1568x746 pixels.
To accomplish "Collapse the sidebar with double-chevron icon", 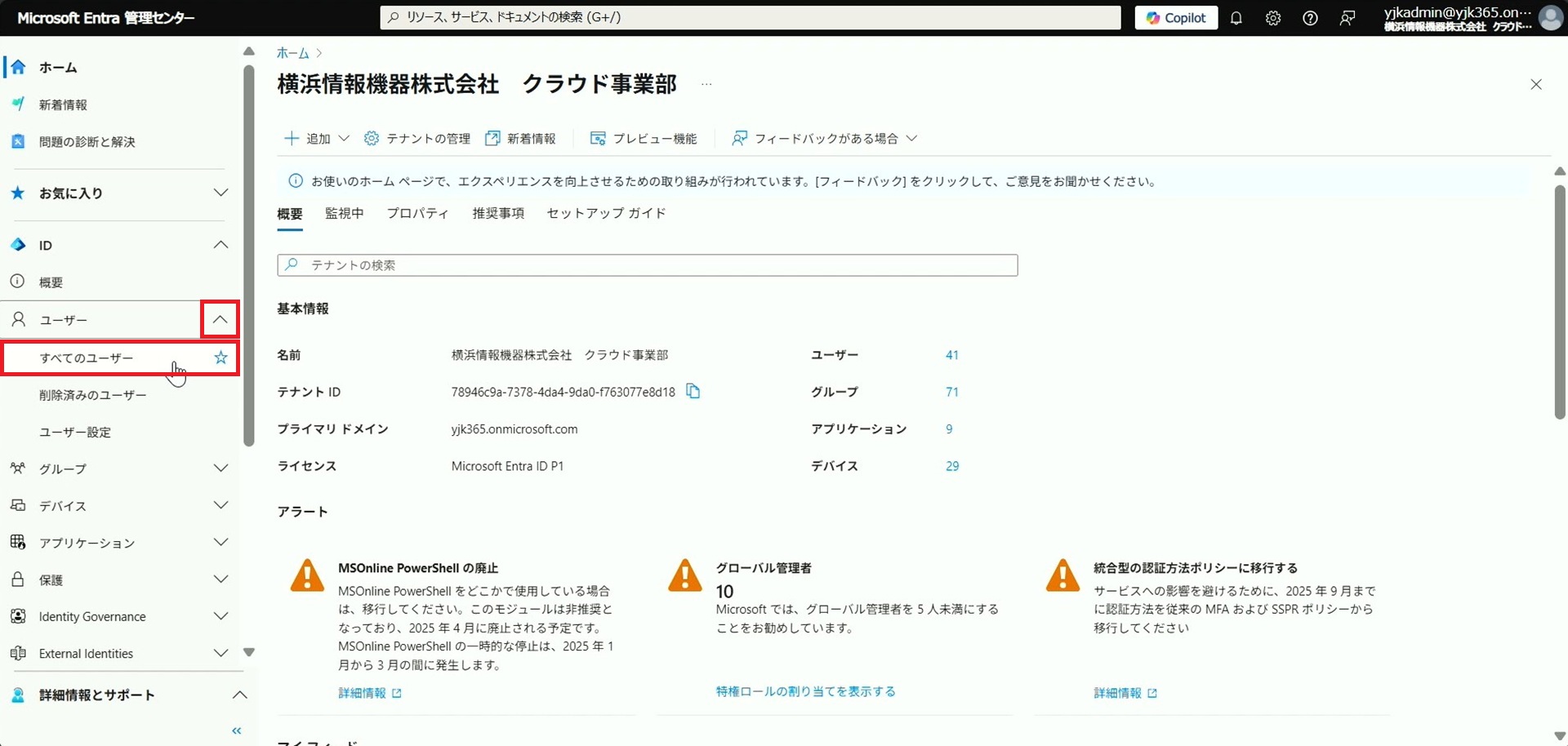I will click(237, 730).
